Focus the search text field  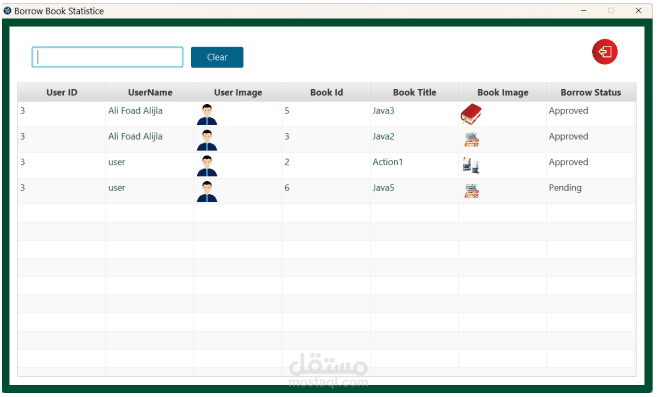107,57
